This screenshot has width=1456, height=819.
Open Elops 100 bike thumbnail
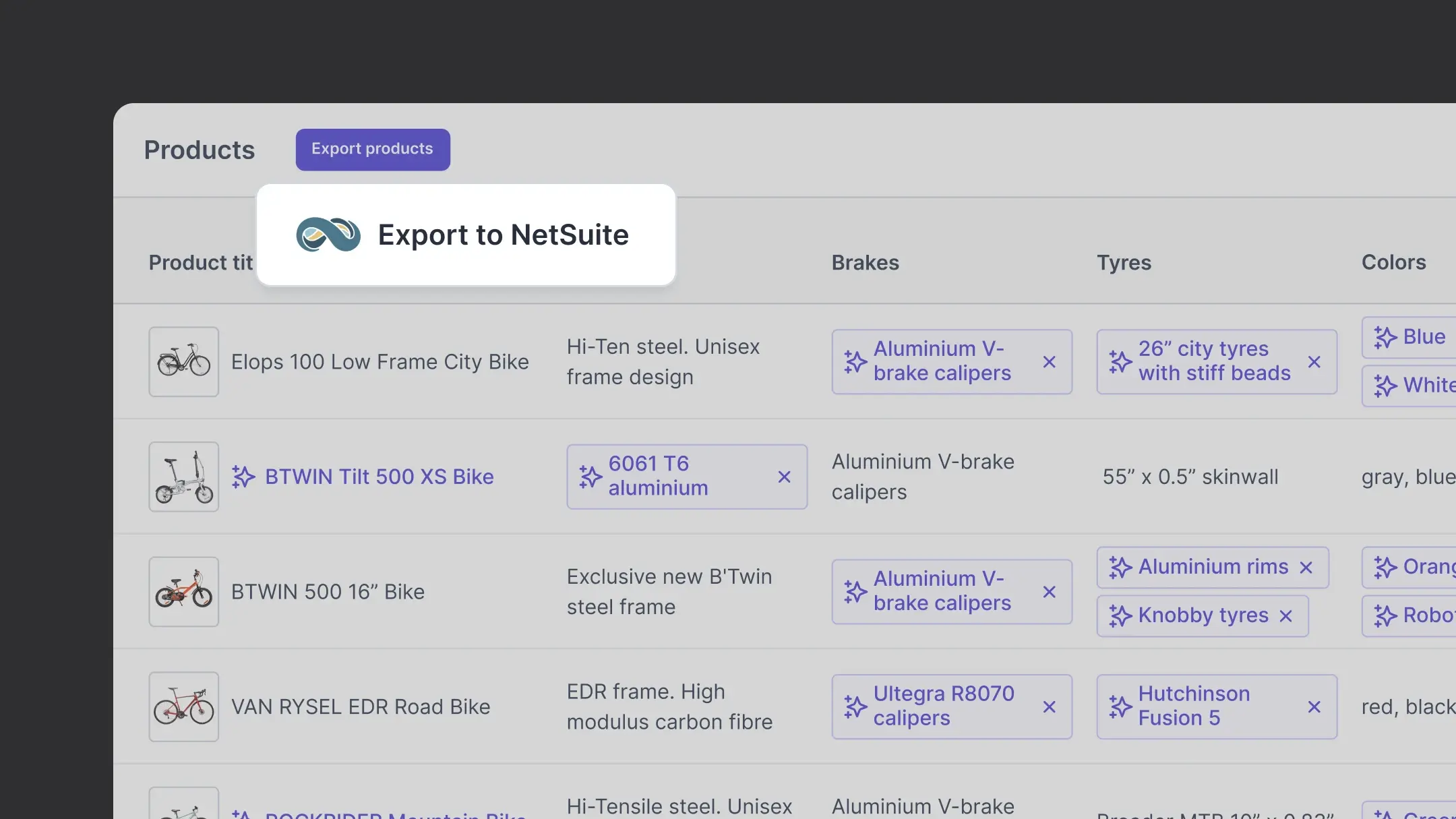click(183, 362)
